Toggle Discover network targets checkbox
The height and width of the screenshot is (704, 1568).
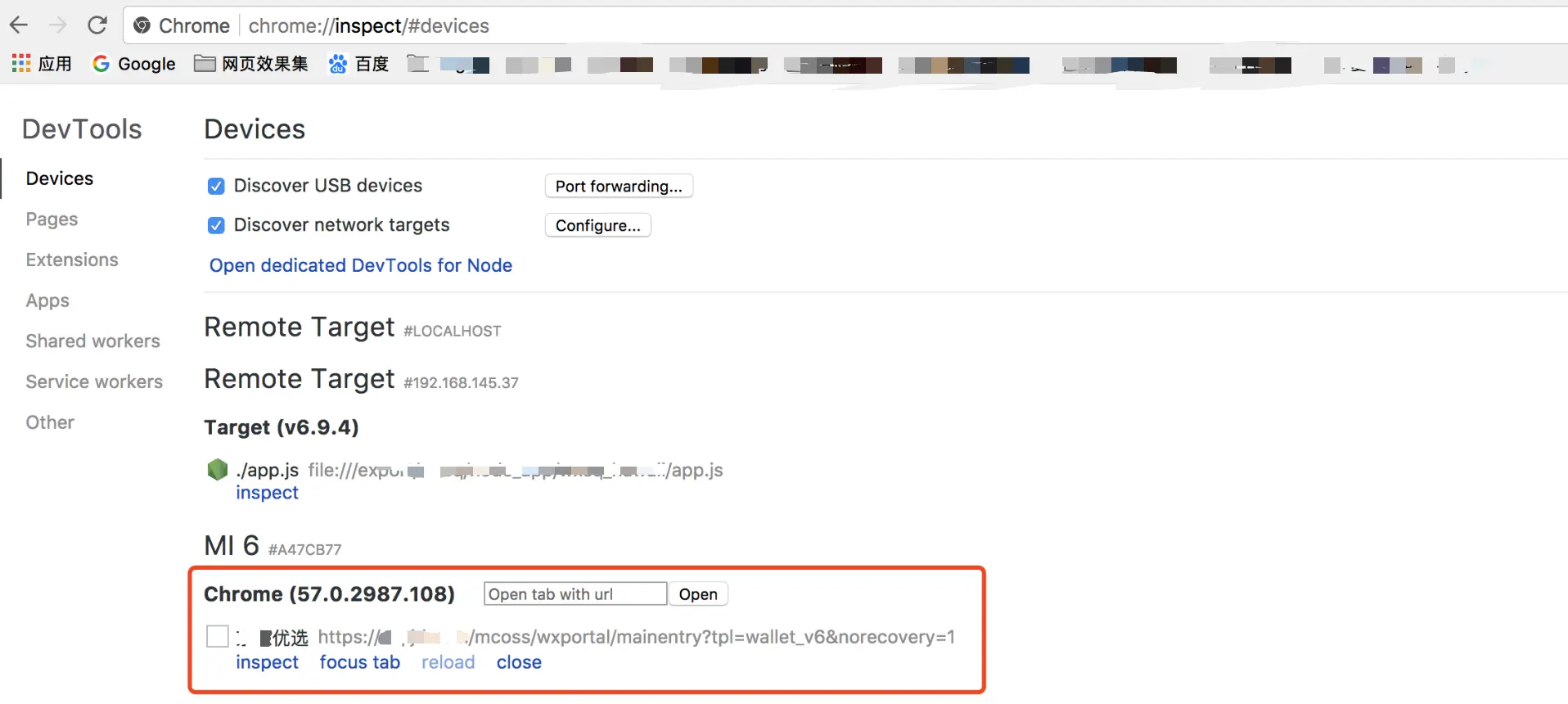216,226
